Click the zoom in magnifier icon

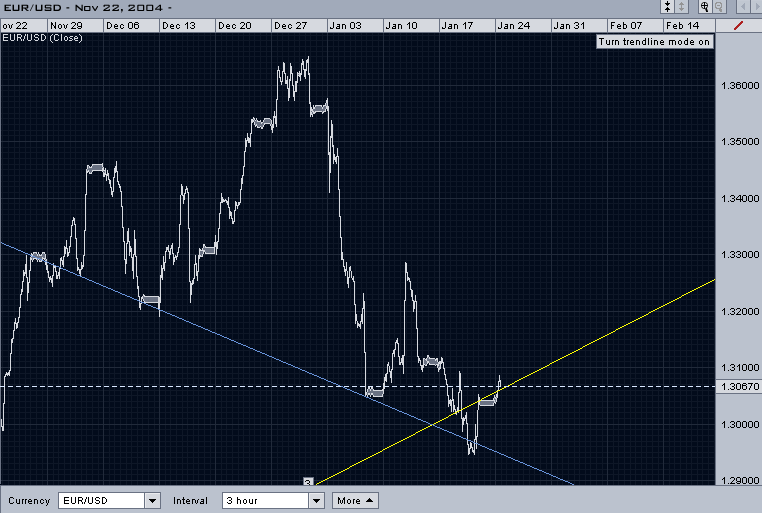click(704, 7)
